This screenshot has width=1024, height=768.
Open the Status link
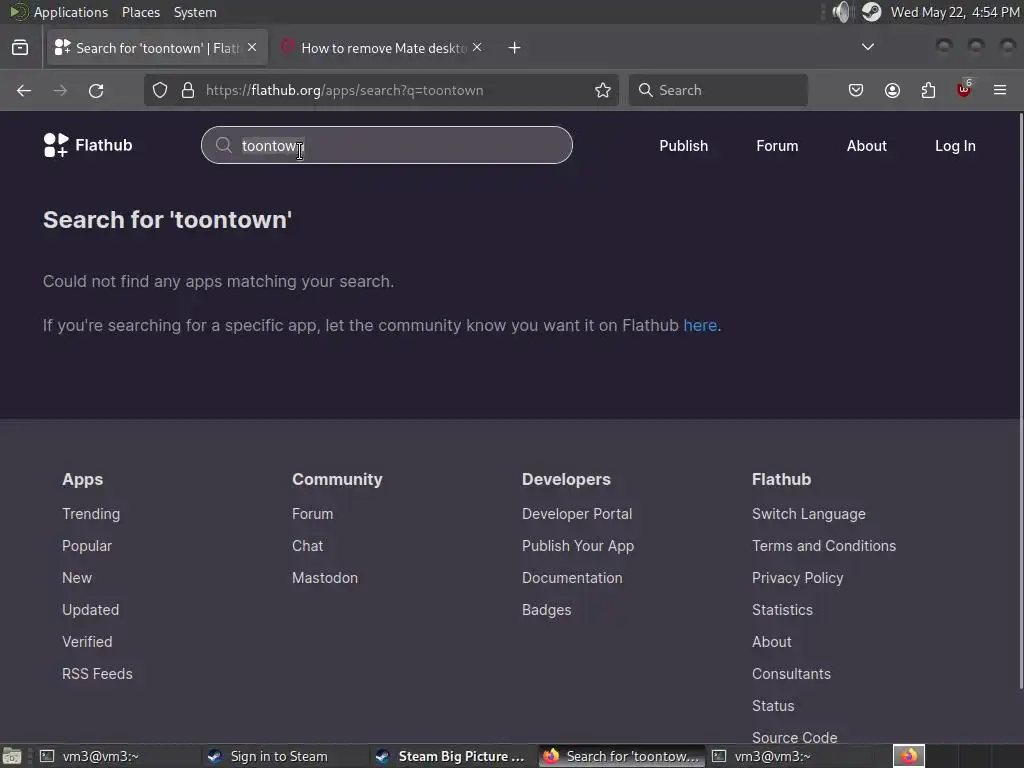tap(773, 706)
